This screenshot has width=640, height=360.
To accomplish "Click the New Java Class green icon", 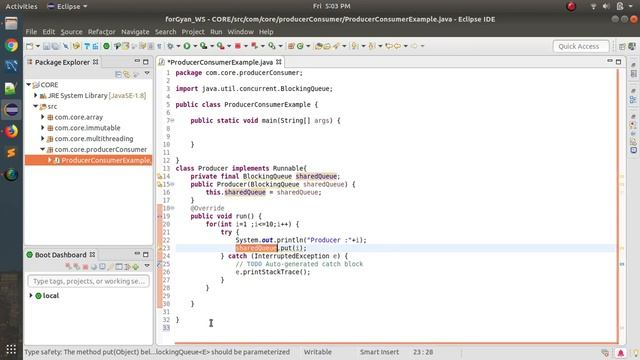I will (300, 46).
